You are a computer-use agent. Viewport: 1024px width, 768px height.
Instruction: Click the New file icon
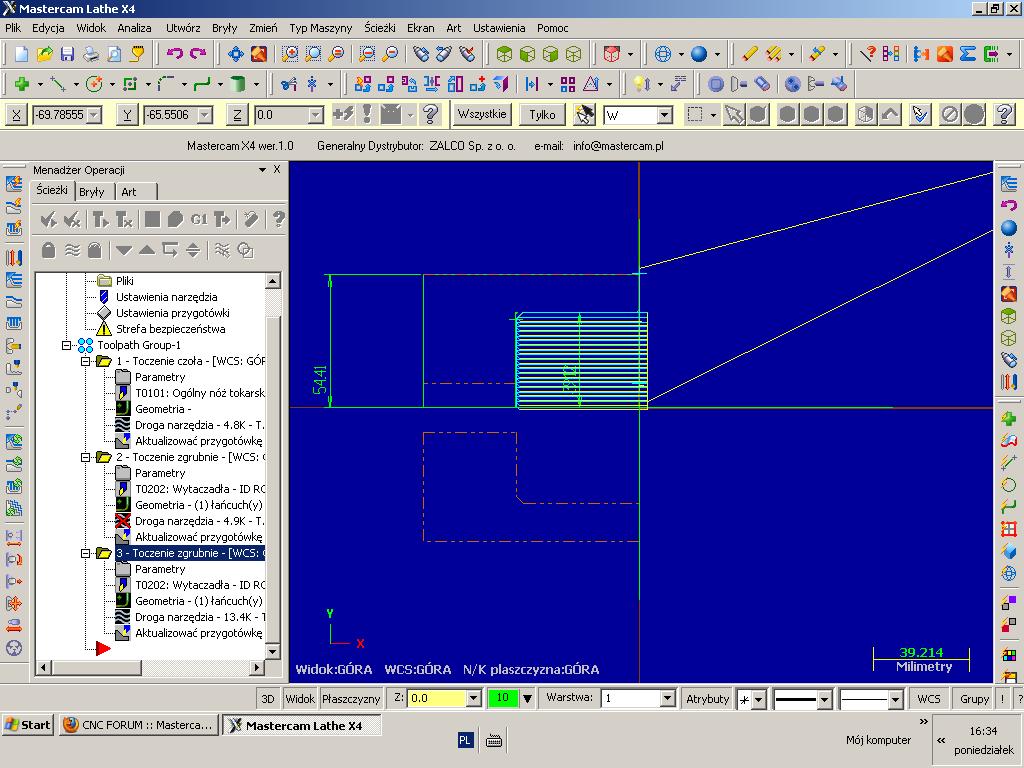(22, 54)
